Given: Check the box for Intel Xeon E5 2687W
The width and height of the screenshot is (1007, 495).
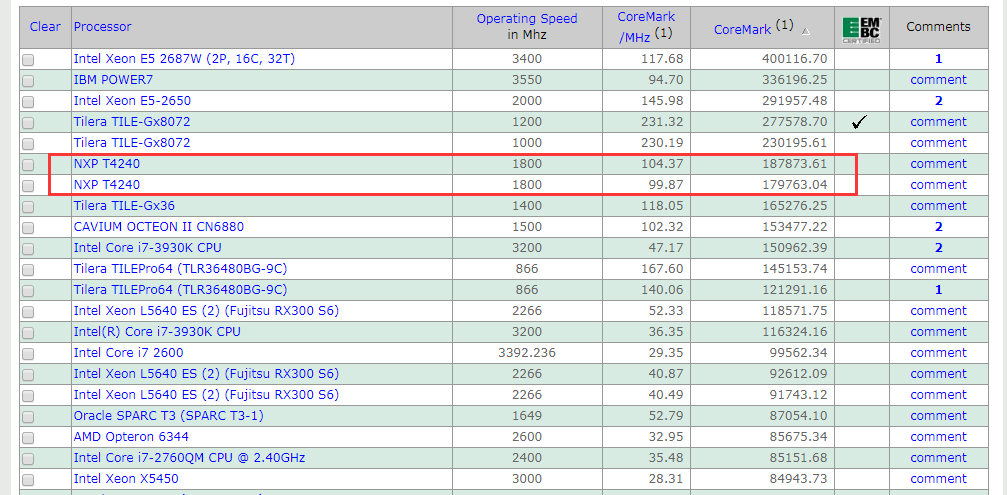Looking at the screenshot, I should 28,60.
